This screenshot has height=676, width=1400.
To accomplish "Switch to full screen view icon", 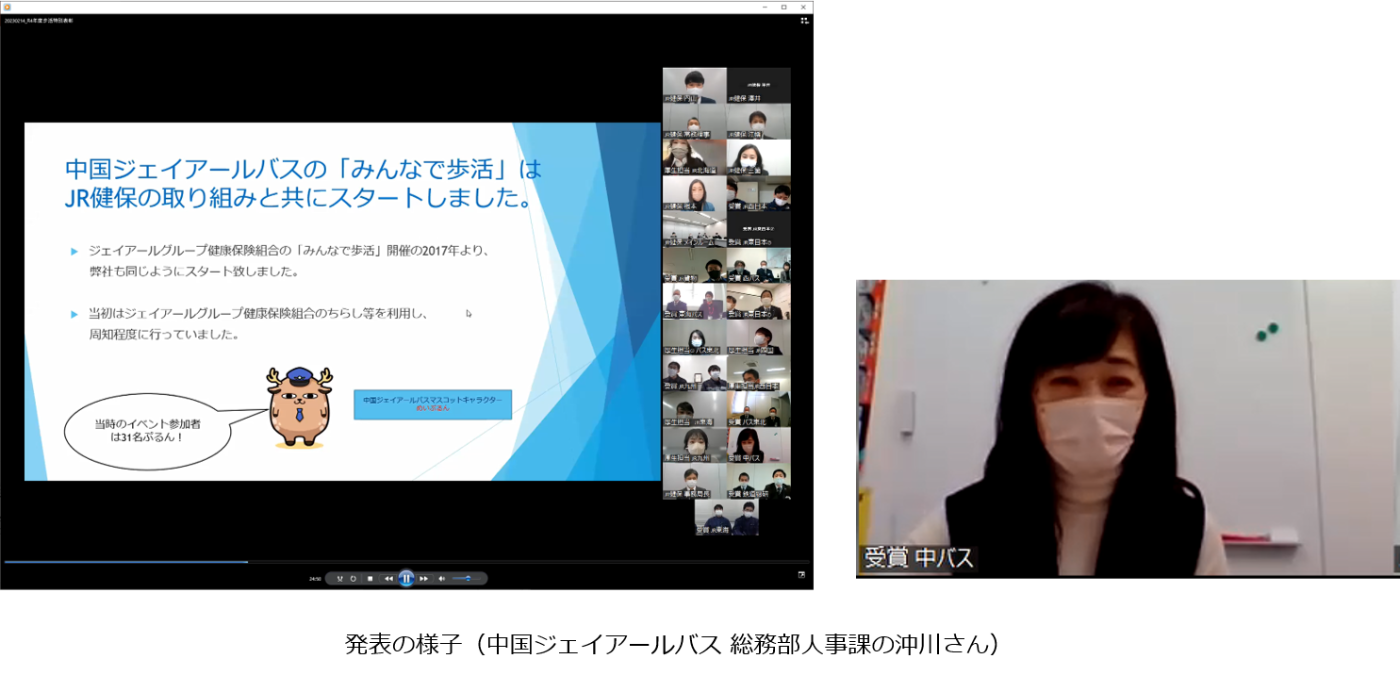I will click(x=800, y=575).
